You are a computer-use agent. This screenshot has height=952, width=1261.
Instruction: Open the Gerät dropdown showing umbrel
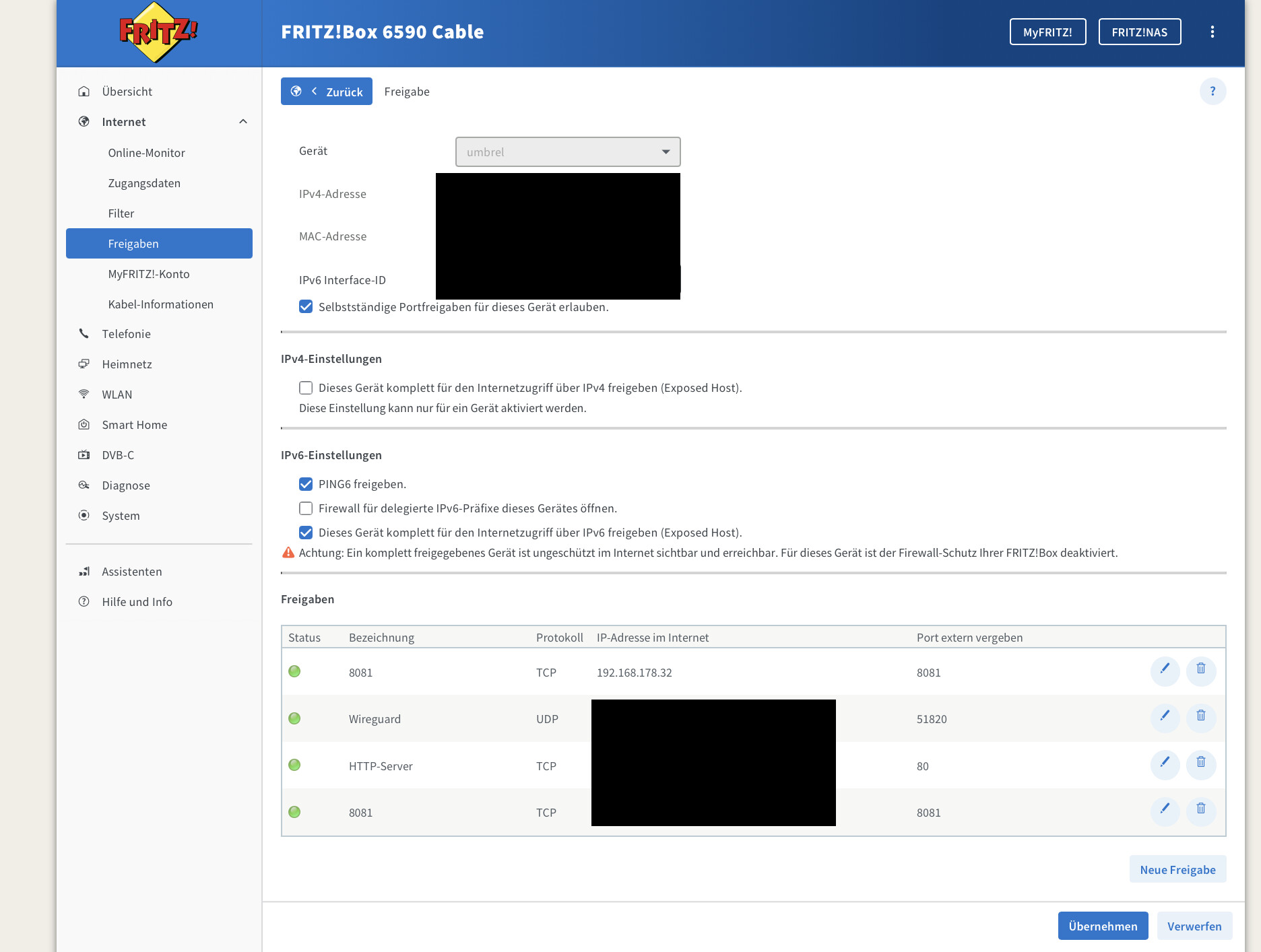tap(568, 152)
